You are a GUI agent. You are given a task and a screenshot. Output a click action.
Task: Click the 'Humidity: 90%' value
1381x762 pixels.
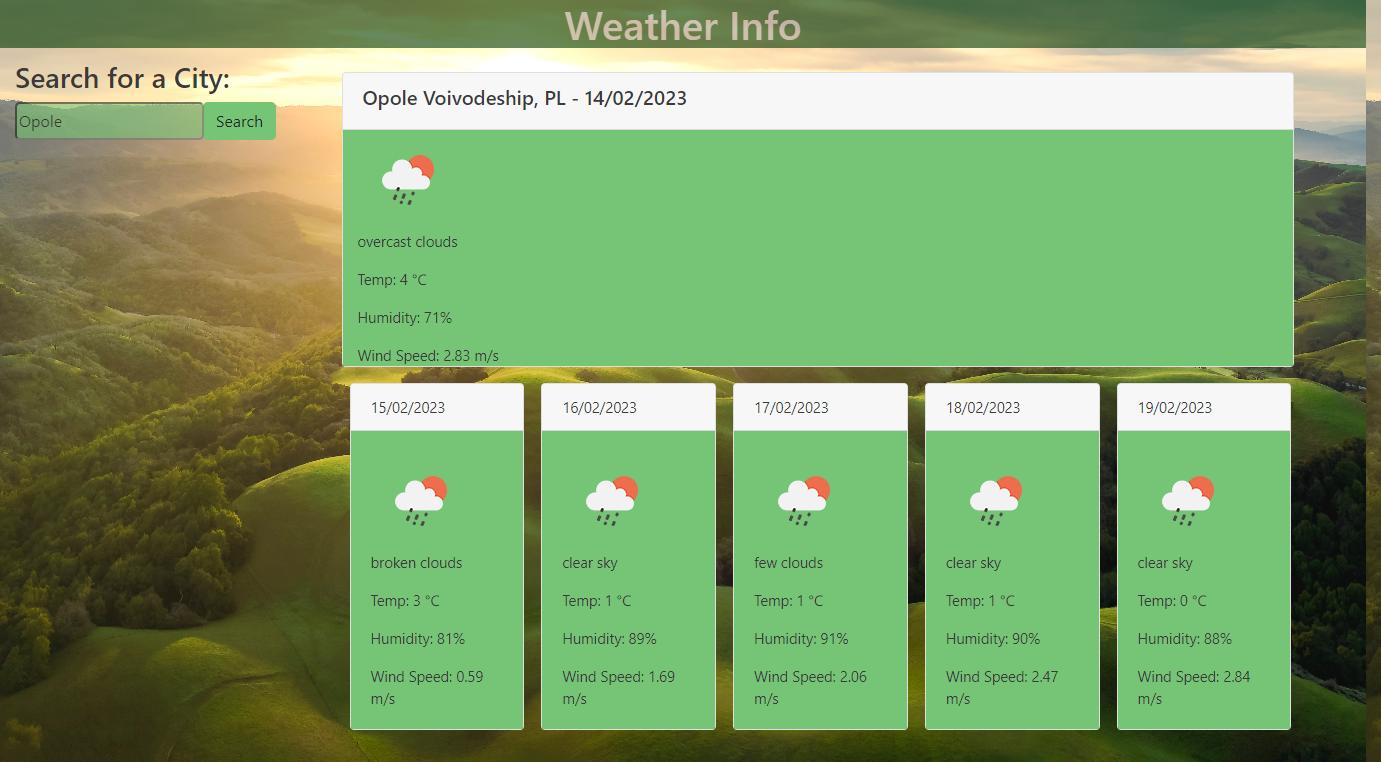994,639
